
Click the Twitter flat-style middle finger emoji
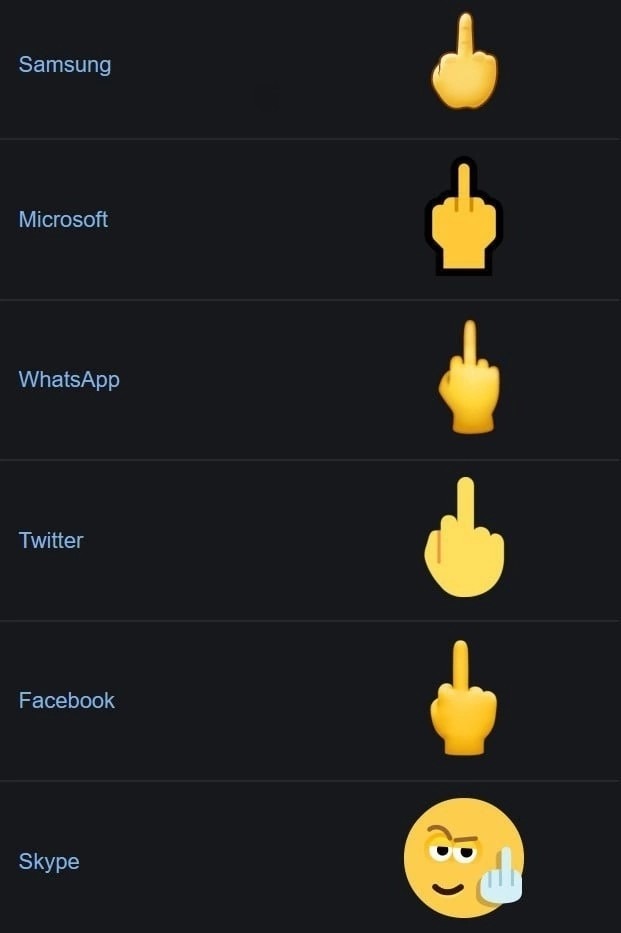coord(464,537)
